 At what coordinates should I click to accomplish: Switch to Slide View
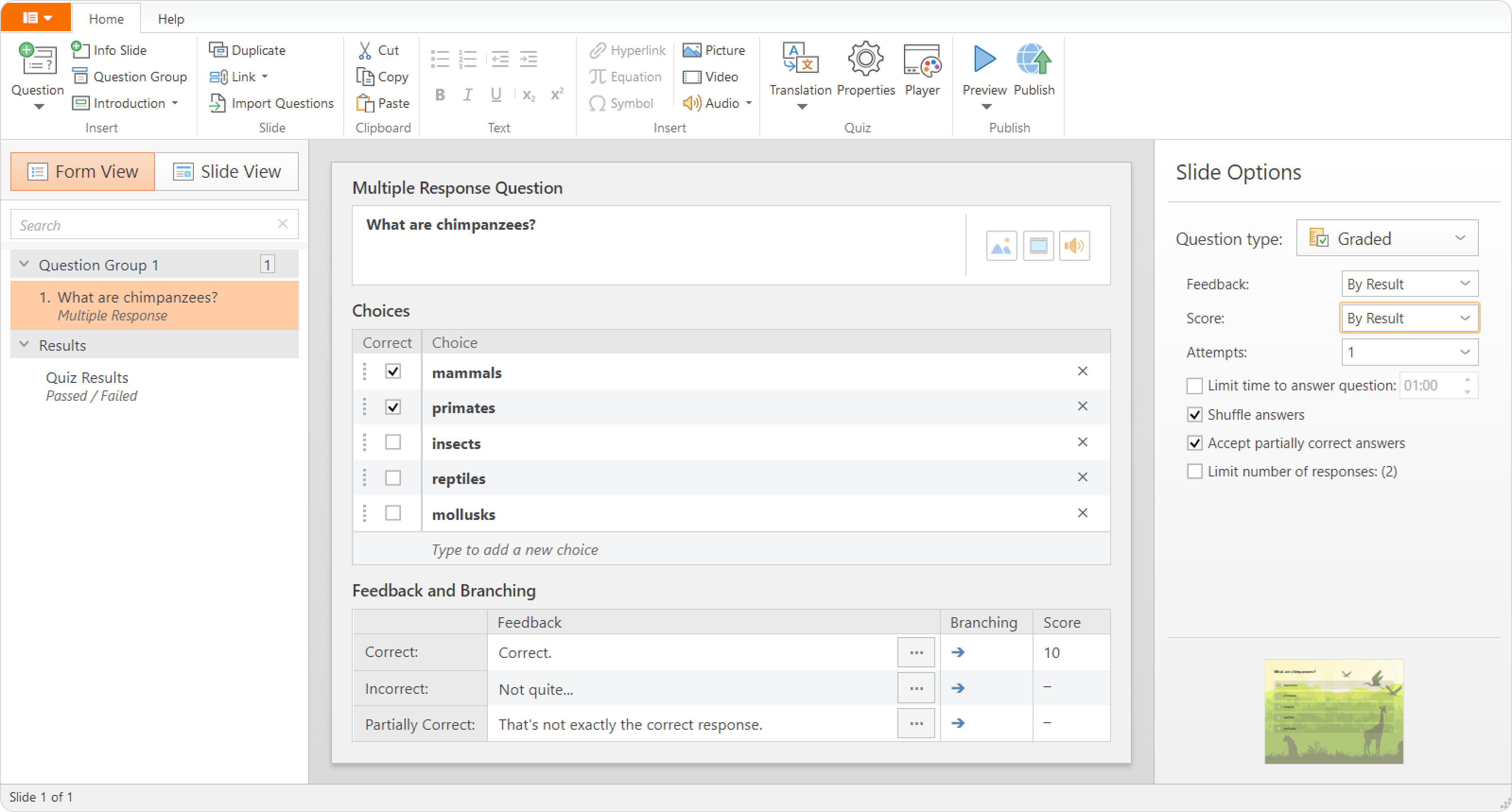[x=226, y=171]
